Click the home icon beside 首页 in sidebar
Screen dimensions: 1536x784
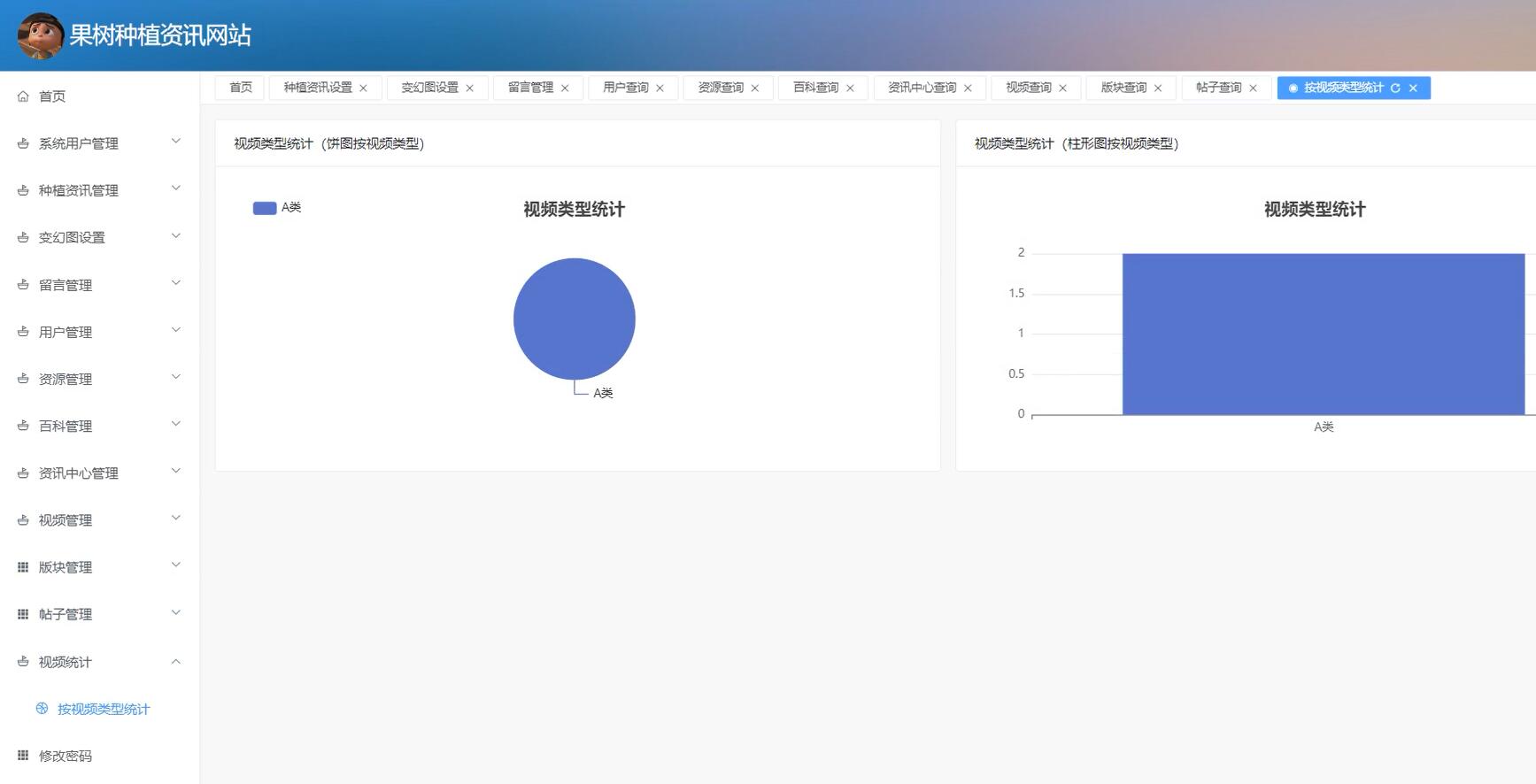point(23,96)
